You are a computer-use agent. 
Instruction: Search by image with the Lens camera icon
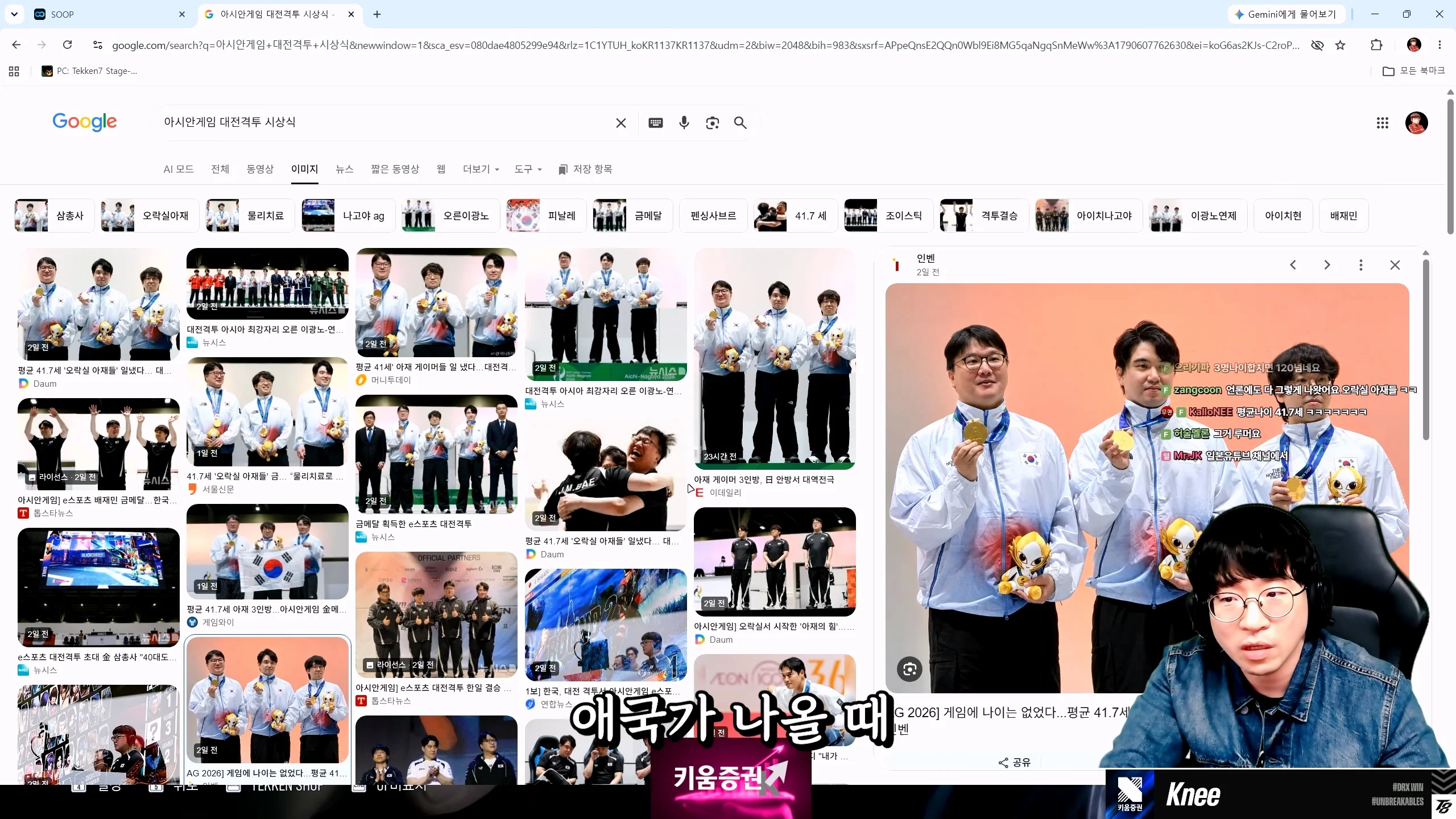713,123
